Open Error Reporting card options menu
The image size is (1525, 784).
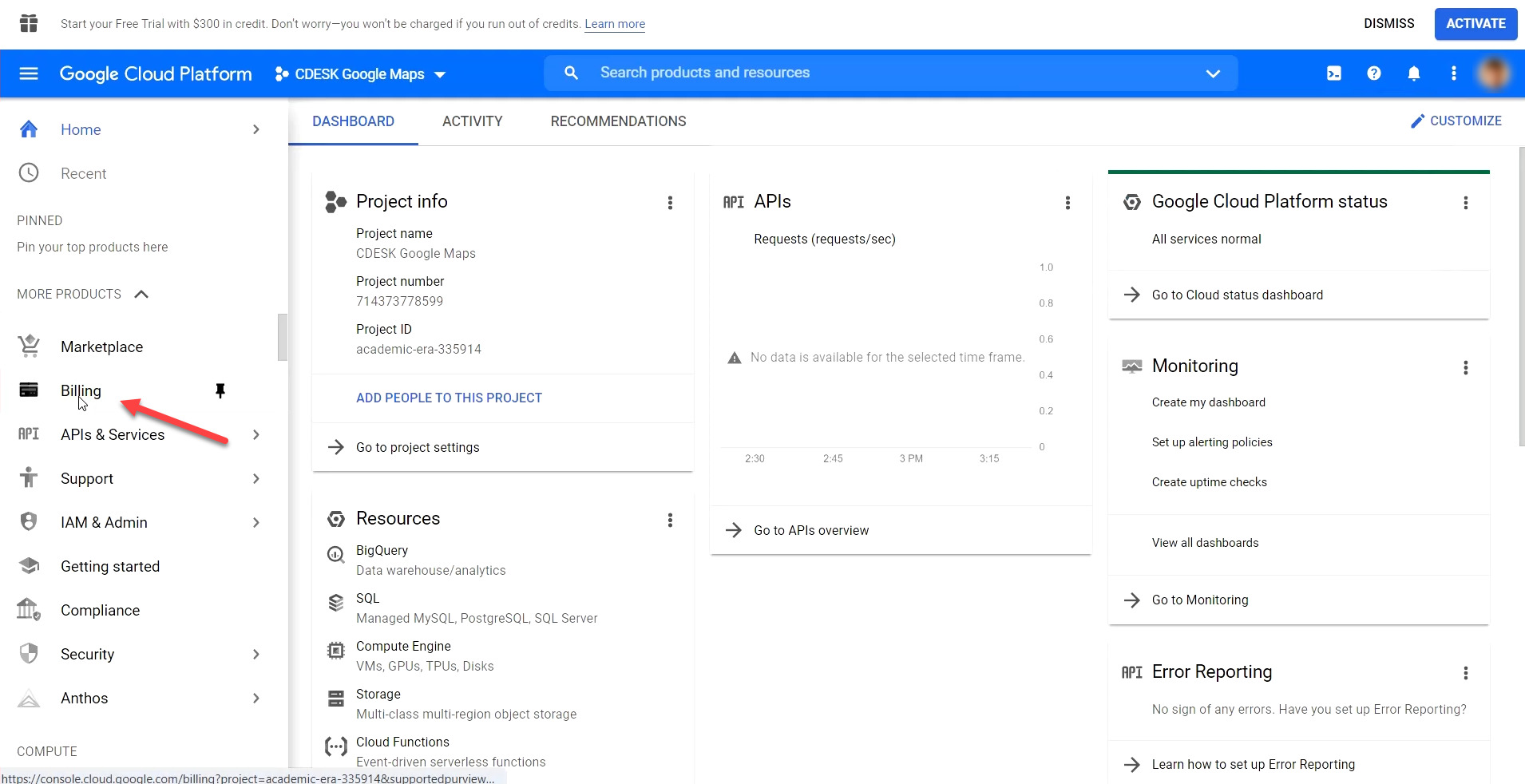(1466, 673)
